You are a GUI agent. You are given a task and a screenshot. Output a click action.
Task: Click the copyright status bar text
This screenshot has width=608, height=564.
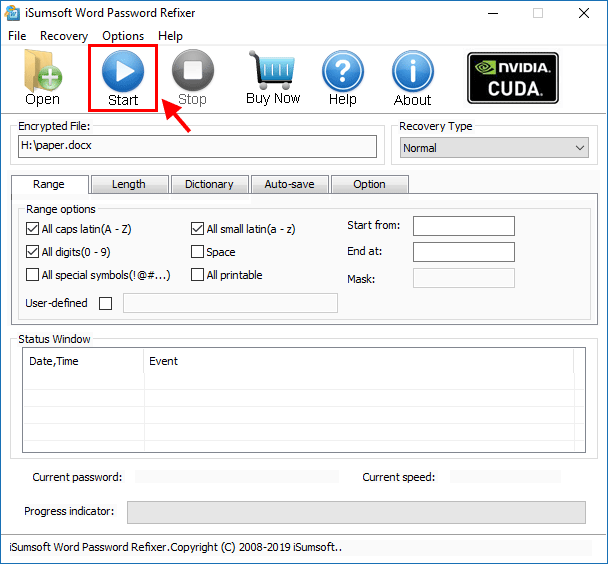(176, 547)
